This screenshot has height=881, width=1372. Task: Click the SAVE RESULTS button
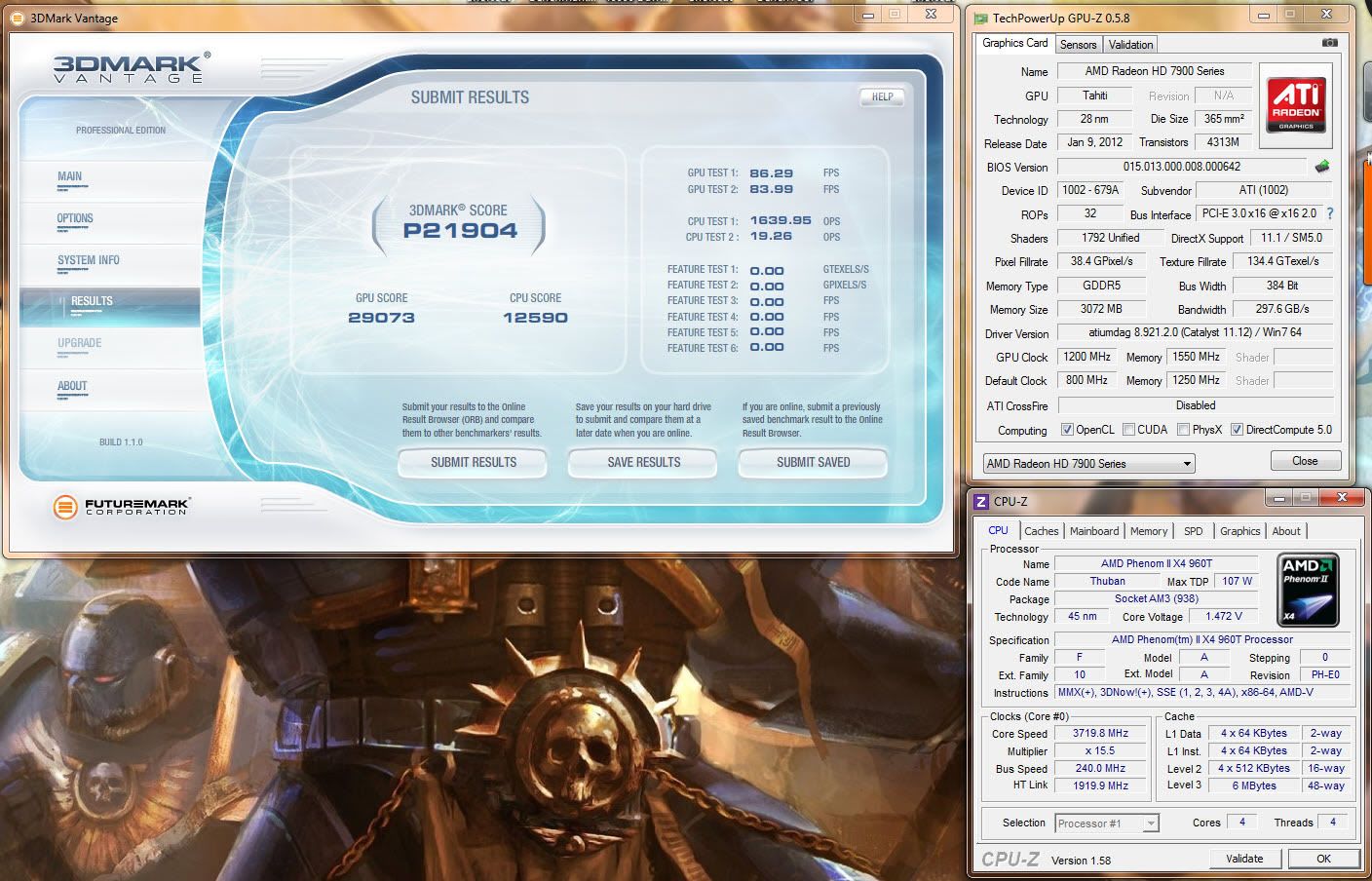[643, 463]
